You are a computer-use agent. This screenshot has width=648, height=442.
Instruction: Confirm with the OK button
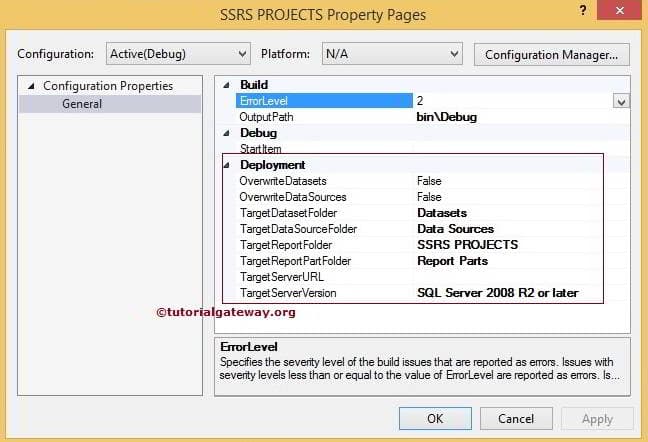(x=435, y=418)
